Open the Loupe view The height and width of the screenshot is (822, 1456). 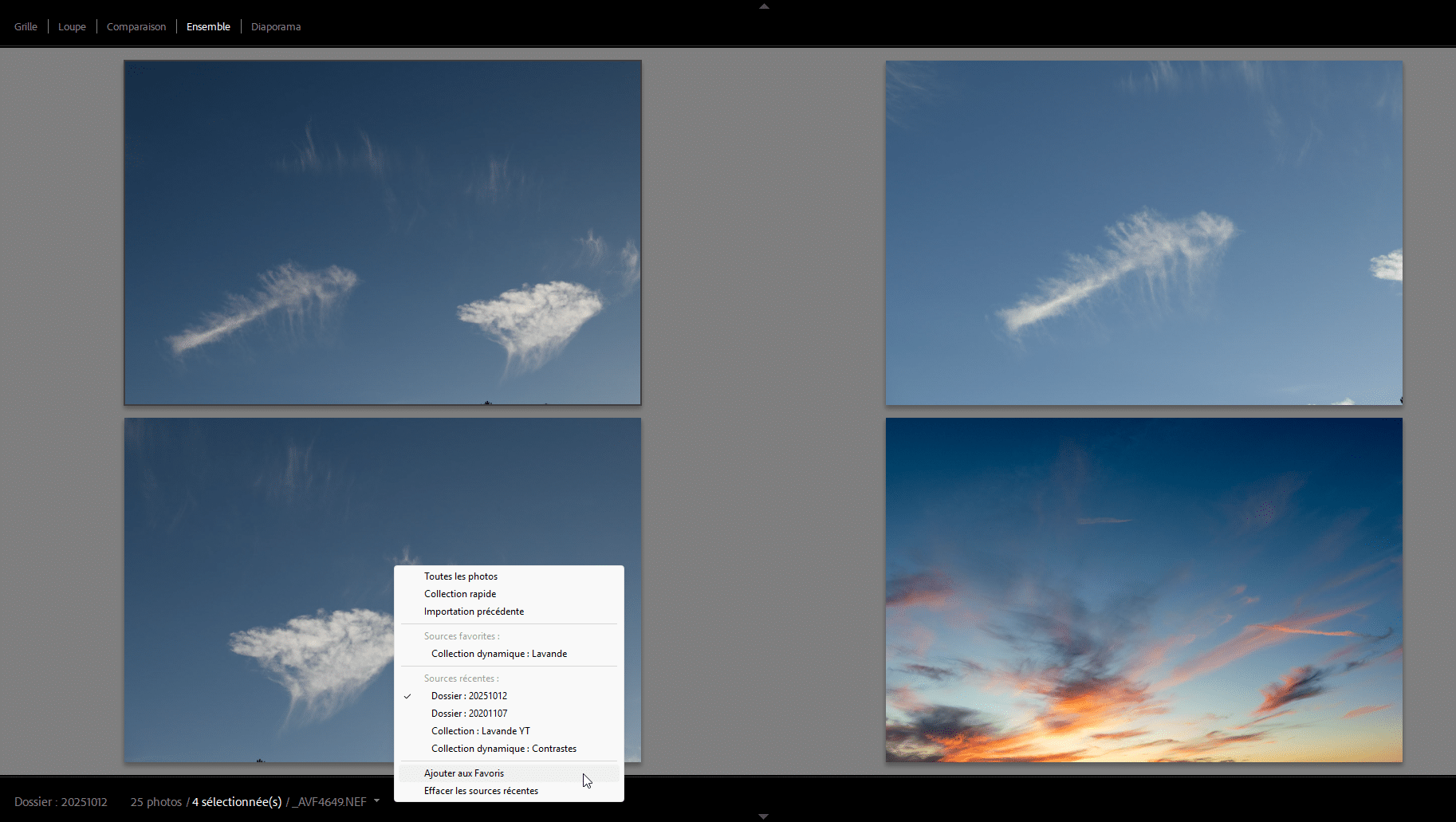click(72, 26)
